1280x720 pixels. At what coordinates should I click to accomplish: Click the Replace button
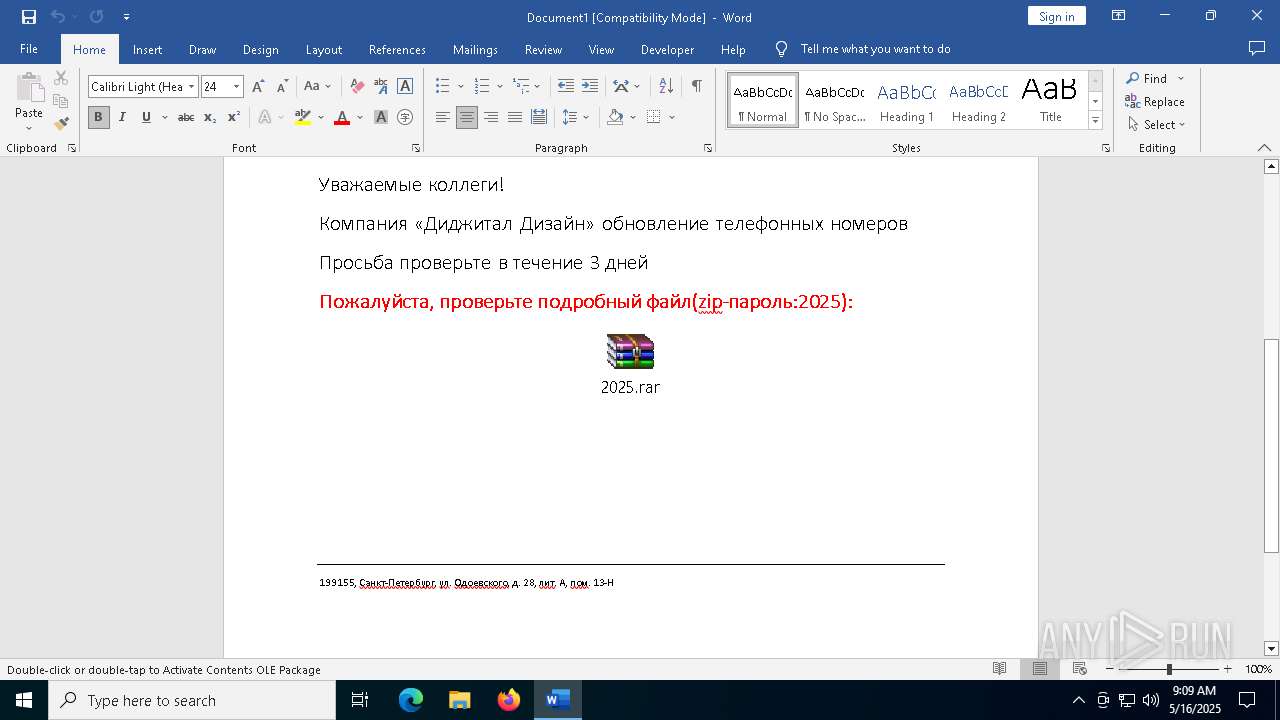pos(1155,101)
